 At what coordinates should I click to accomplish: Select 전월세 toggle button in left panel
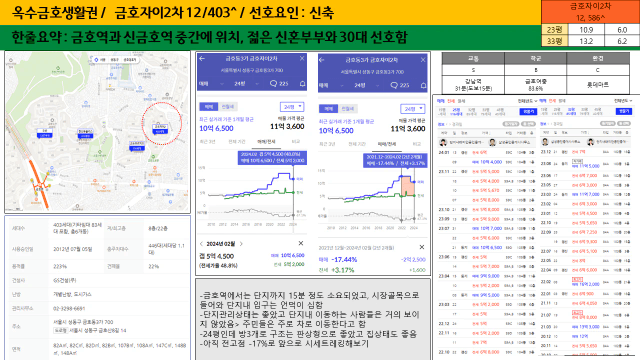coord(227,107)
